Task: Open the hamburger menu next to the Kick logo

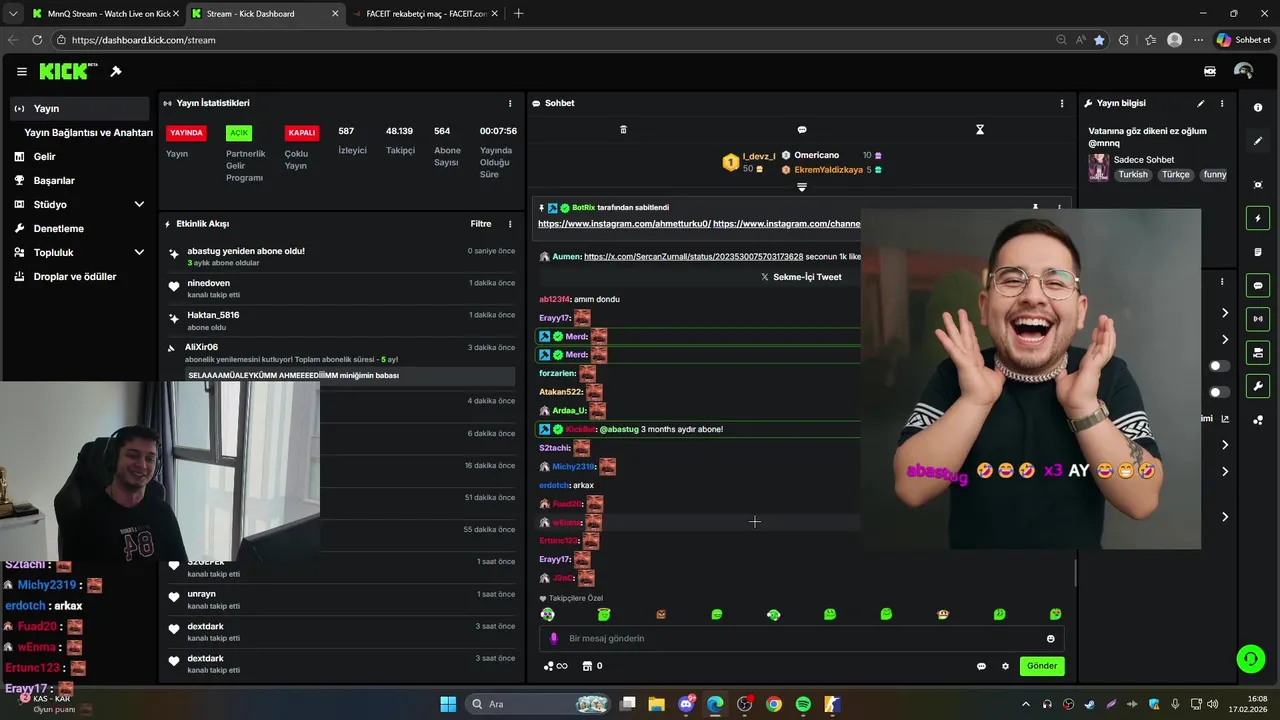Action: [21, 71]
